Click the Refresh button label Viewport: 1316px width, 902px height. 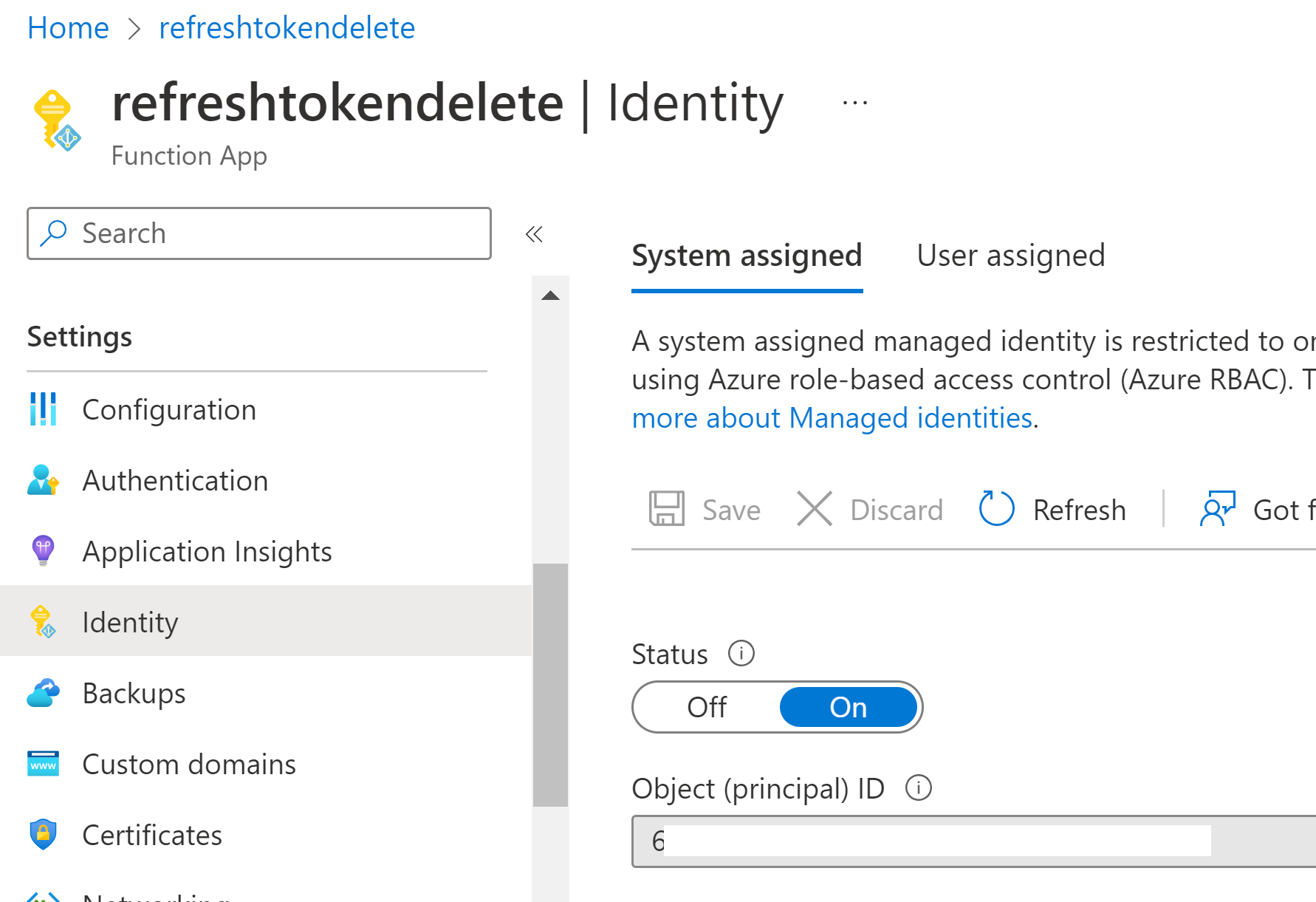tap(1079, 510)
